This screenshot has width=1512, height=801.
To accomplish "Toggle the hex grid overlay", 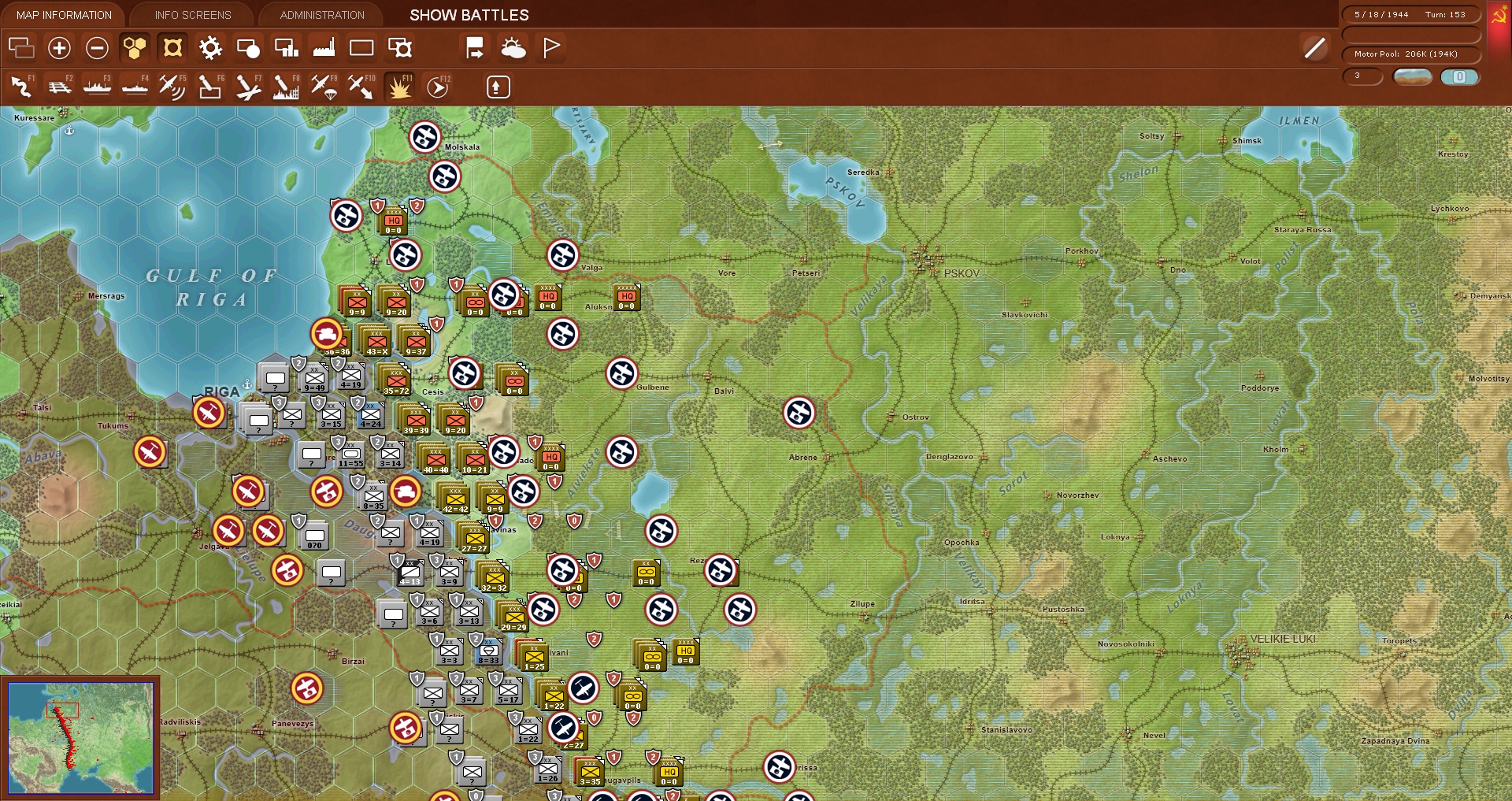I will 135,48.
